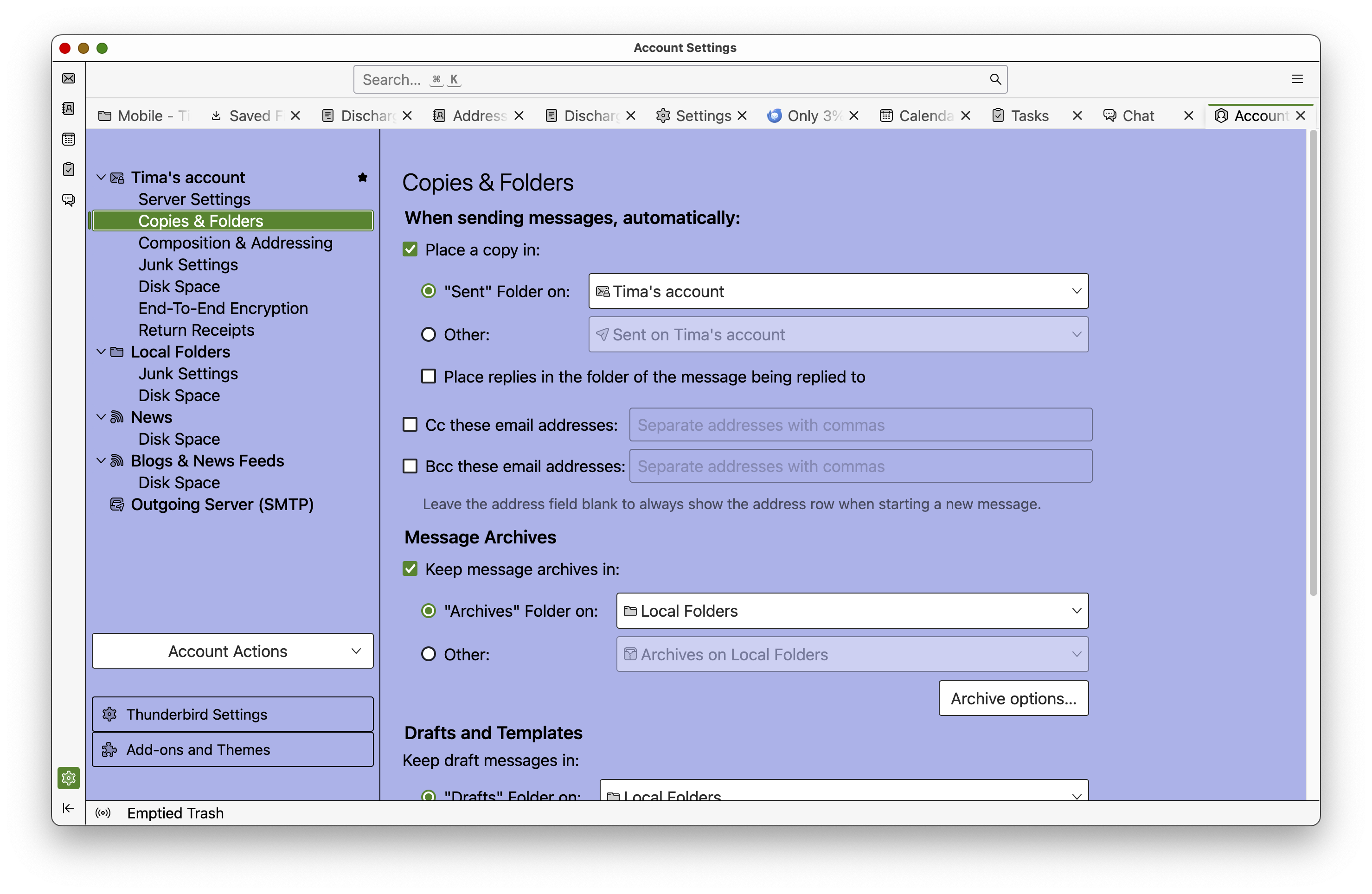1372x894 pixels.
Task: Switch to the Tasks tab
Action: tap(1029, 116)
